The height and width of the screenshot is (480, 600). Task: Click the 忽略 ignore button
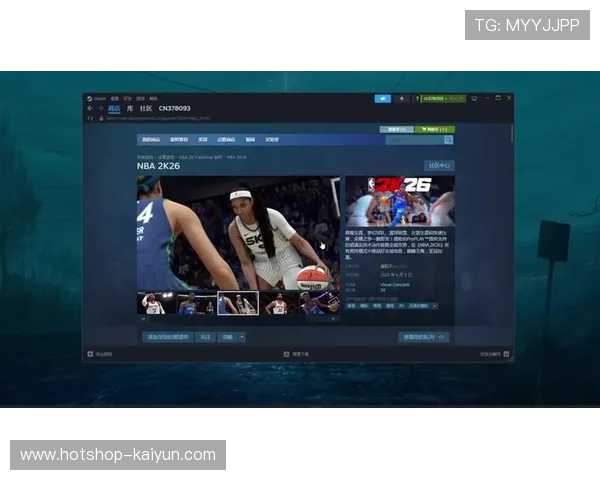228,337
